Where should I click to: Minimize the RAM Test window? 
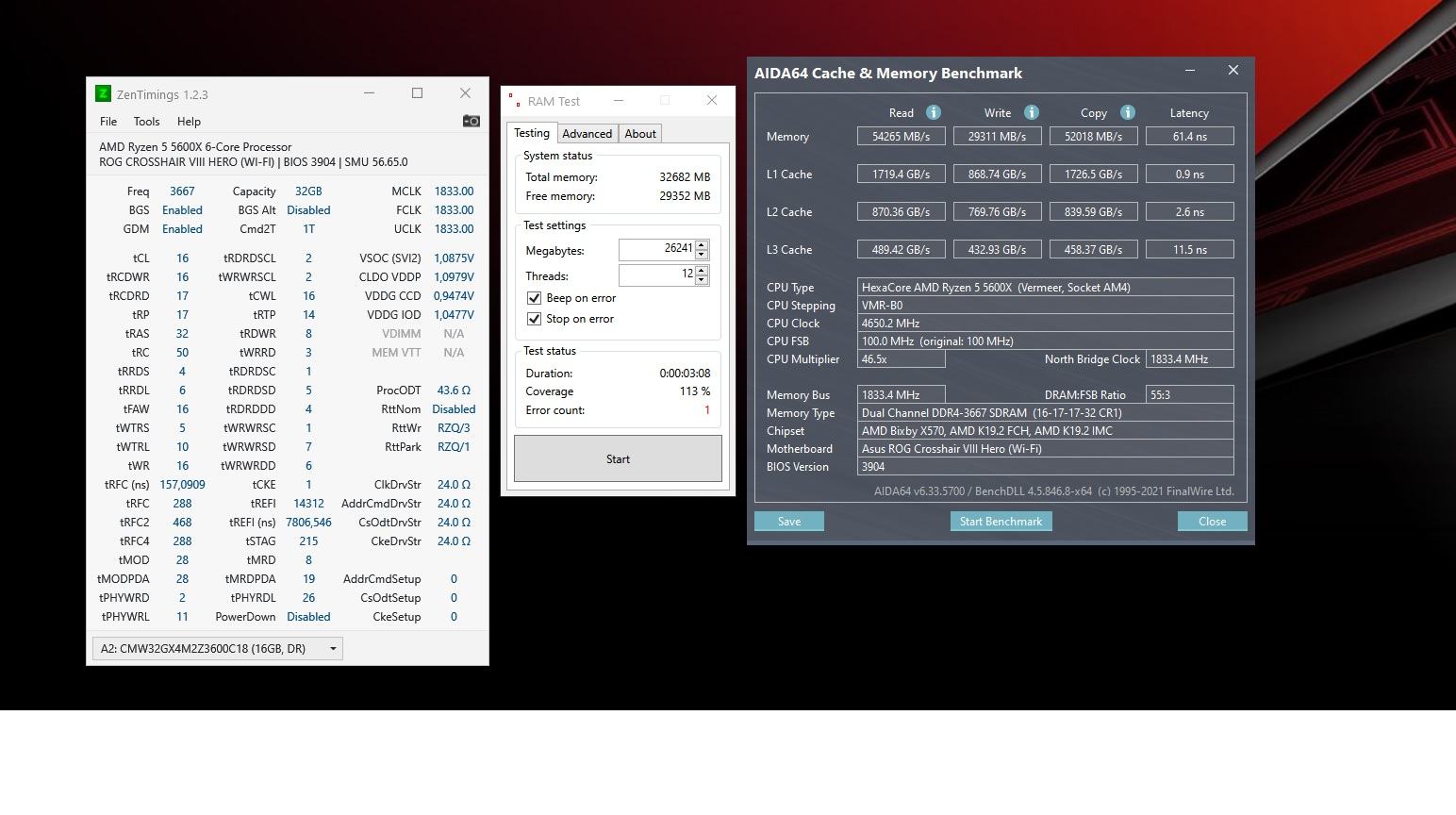point(619,100)
